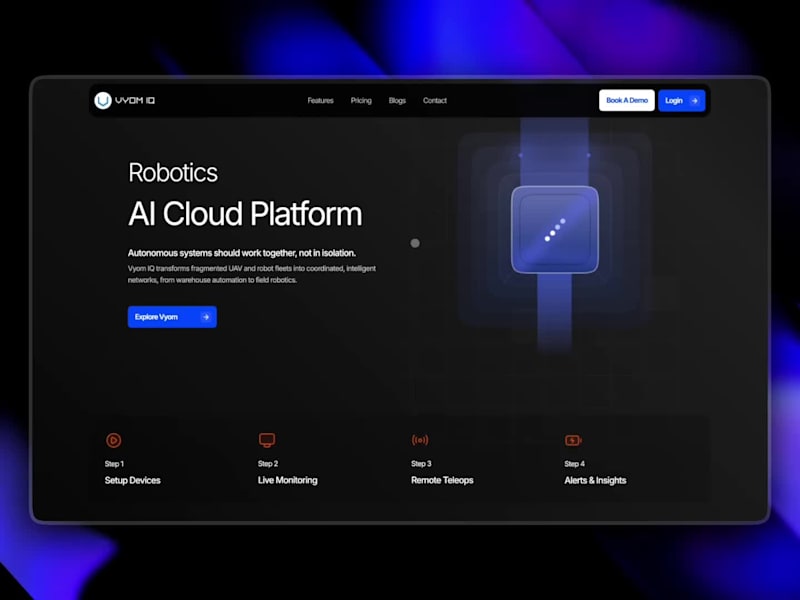
Task: Select Step 2 Live Monitoring
Action: pos(286,480)
